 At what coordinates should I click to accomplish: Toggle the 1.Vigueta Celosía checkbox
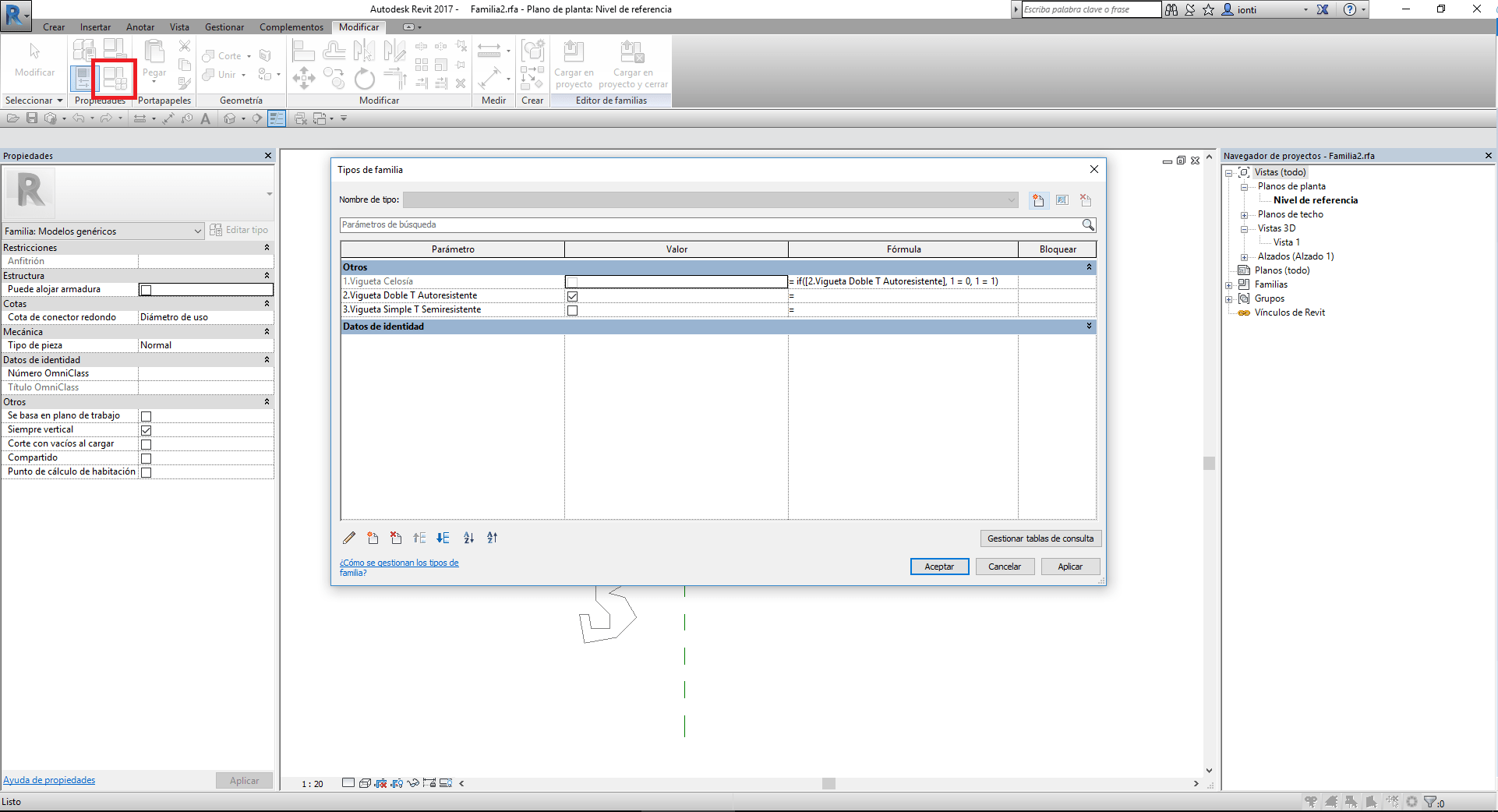[572, 281]
